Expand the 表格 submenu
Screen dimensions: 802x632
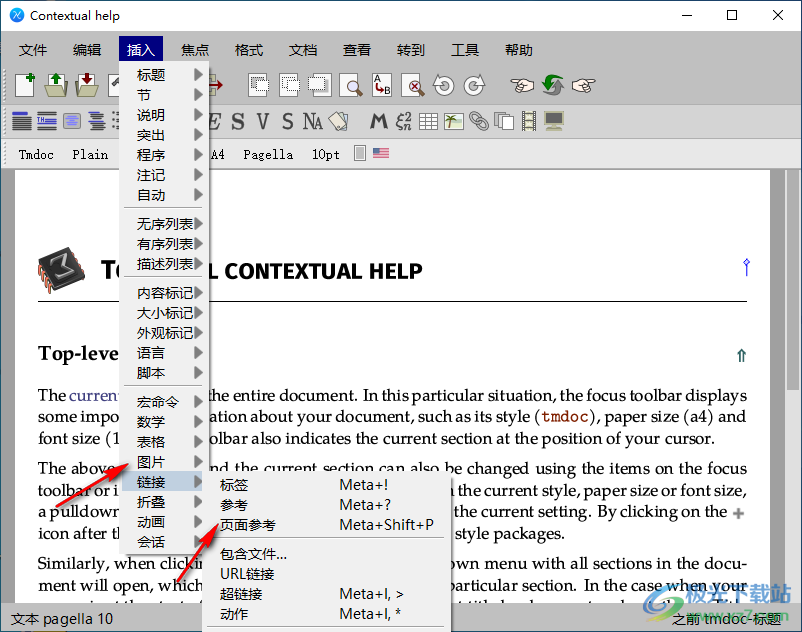(x=164, y=441)
